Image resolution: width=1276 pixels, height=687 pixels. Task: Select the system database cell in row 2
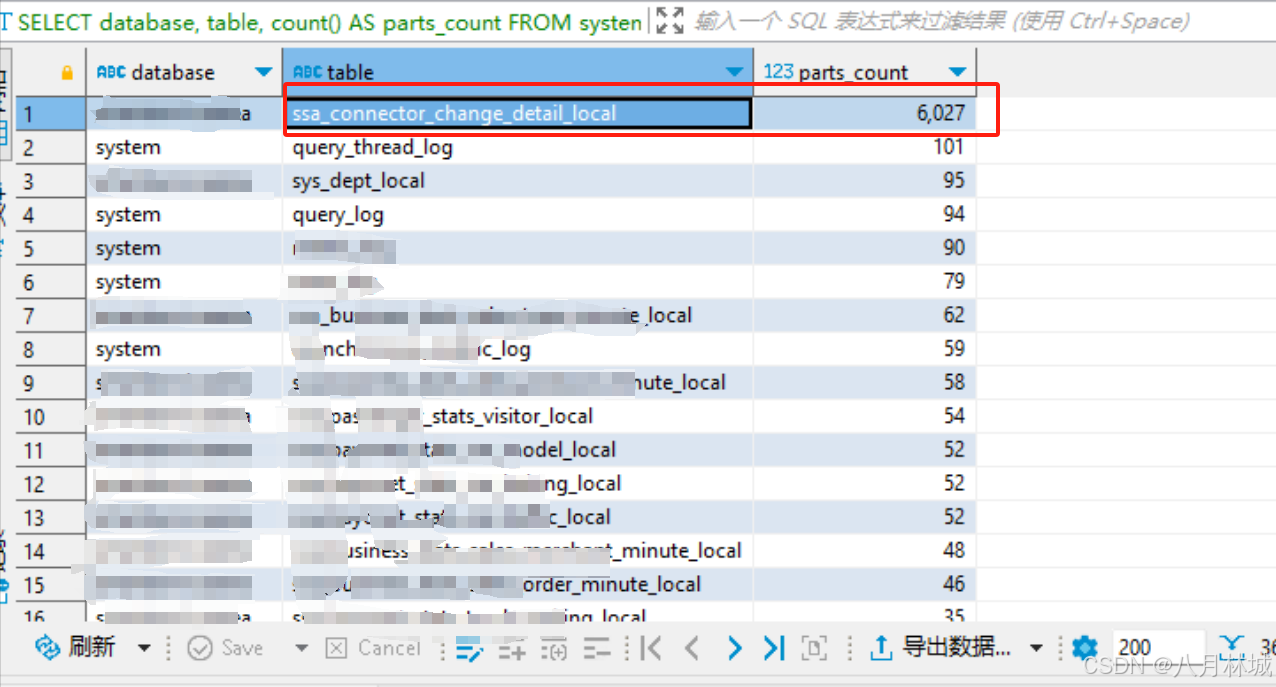click(184, 148)
